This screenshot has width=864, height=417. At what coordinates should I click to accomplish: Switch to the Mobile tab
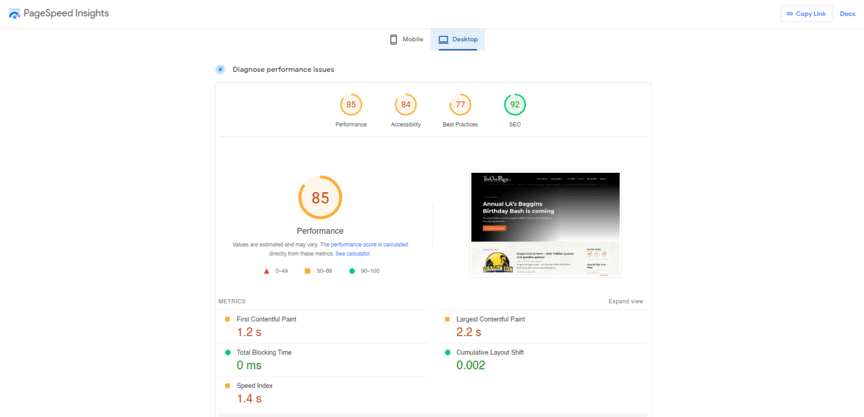point(406,39)
